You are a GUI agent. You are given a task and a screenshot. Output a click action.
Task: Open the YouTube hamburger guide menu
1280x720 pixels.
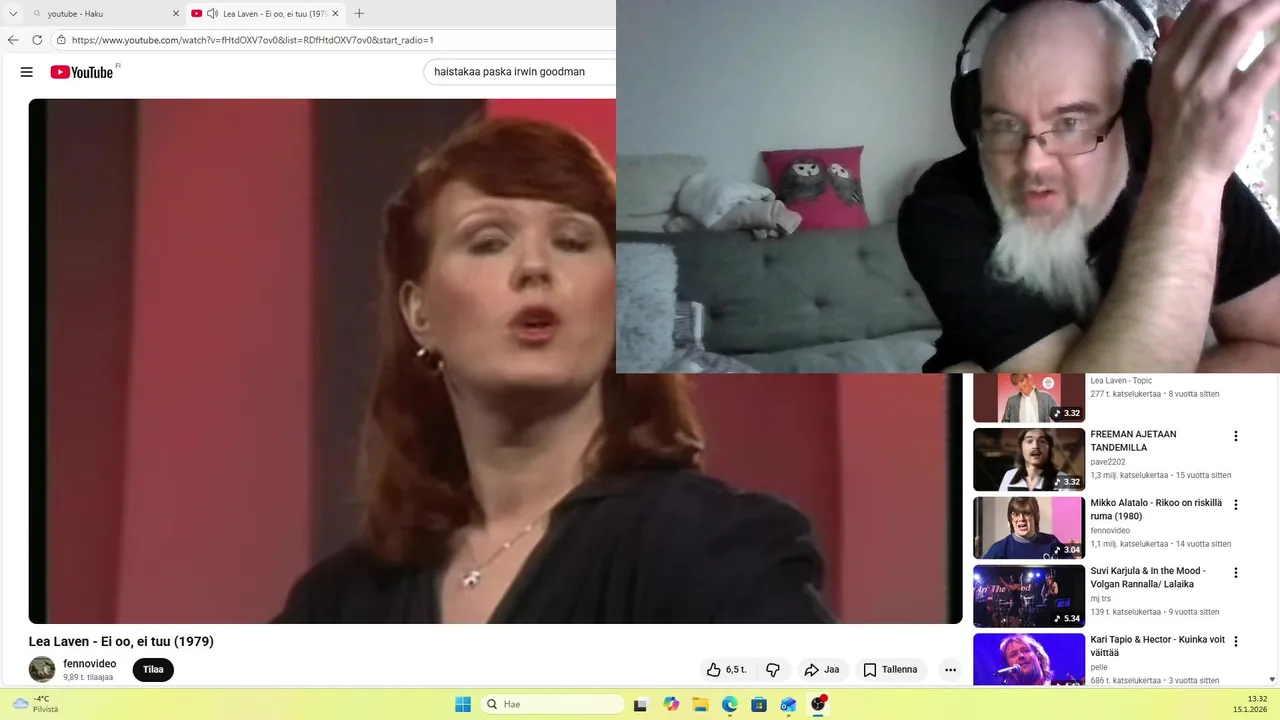(x=27, y=72)
